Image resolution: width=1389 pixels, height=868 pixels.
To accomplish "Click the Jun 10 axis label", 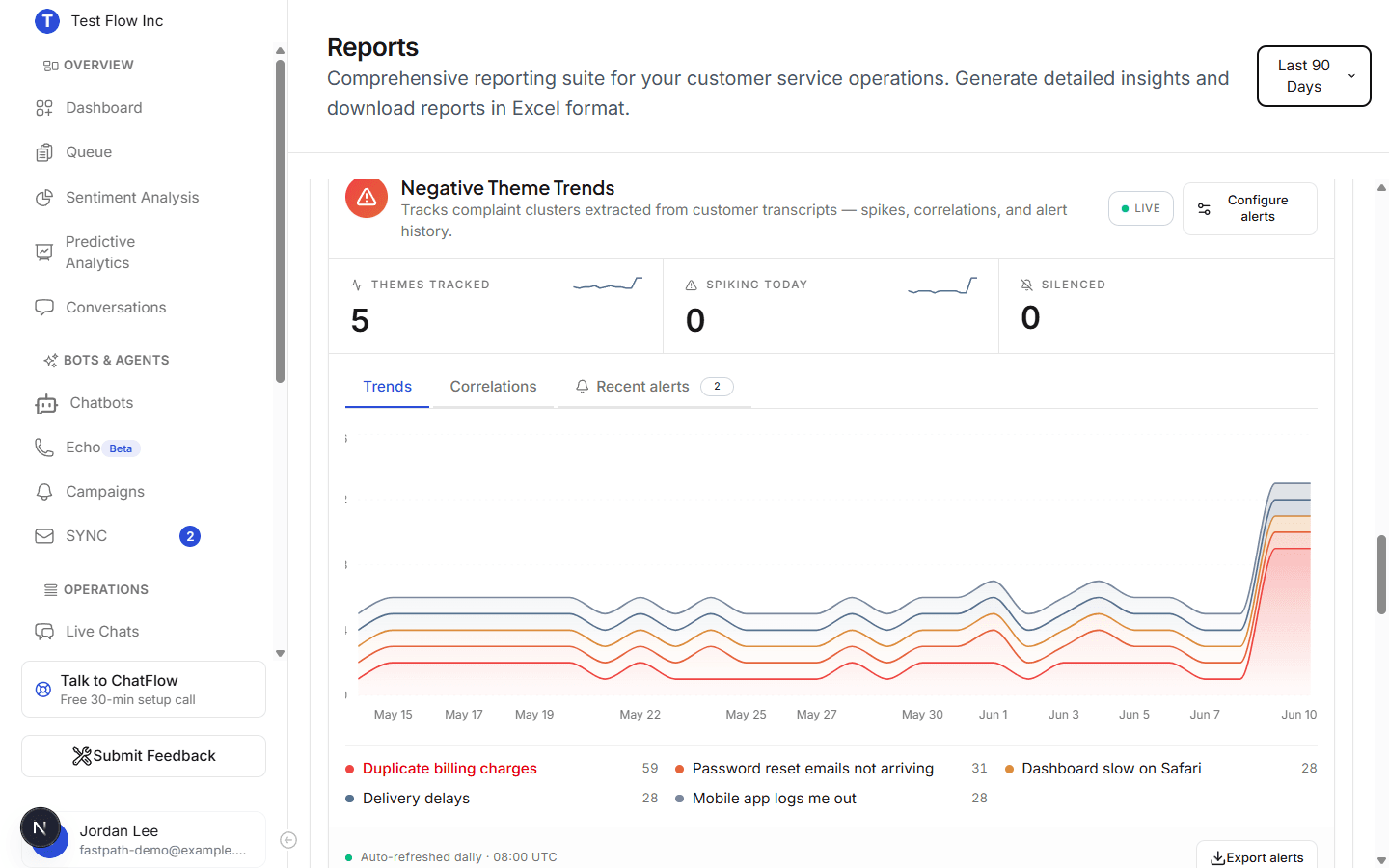I will (x=1298, y=715).
